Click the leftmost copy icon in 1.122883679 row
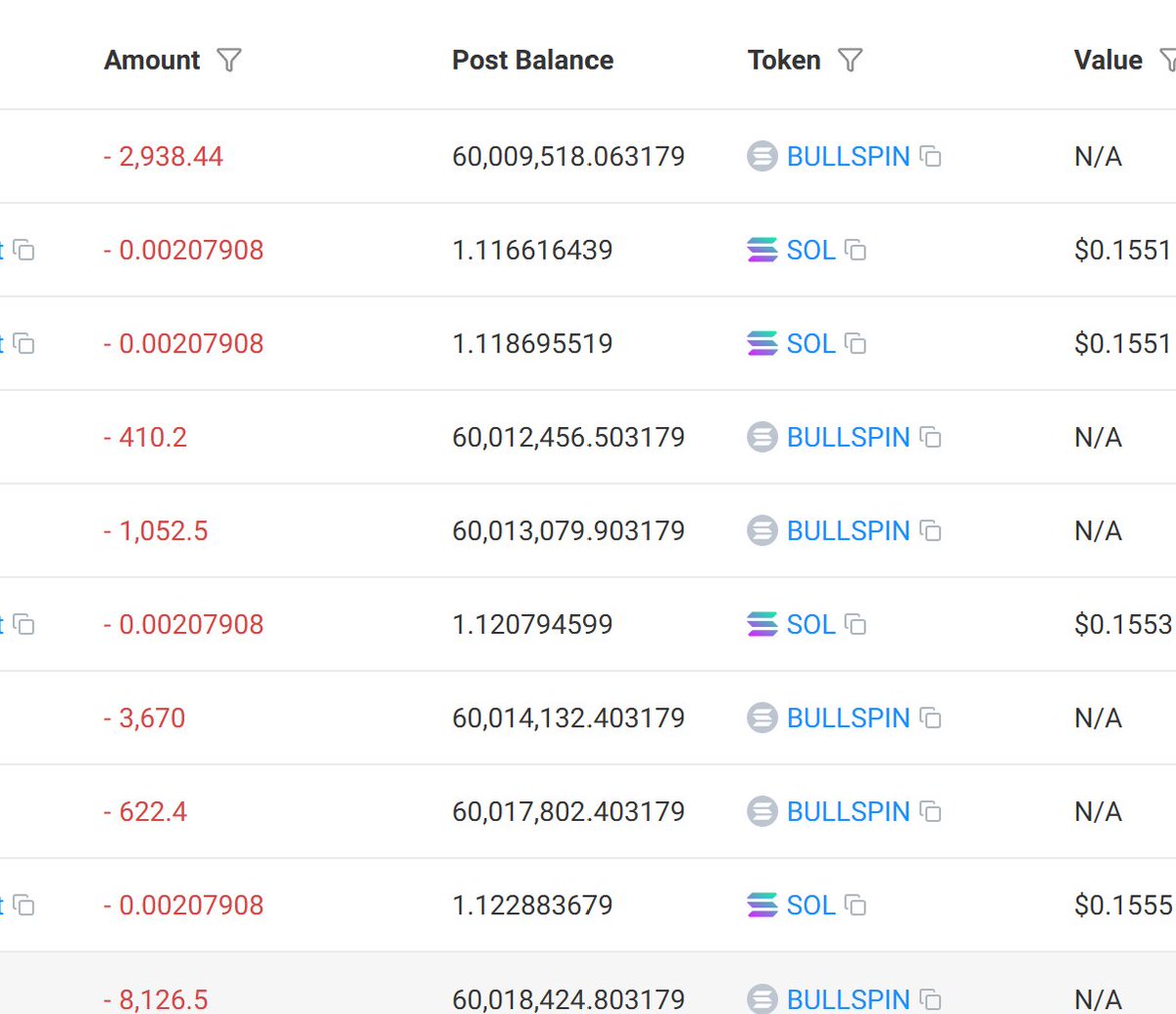The image size is (1176, 1014). (24, 906)
